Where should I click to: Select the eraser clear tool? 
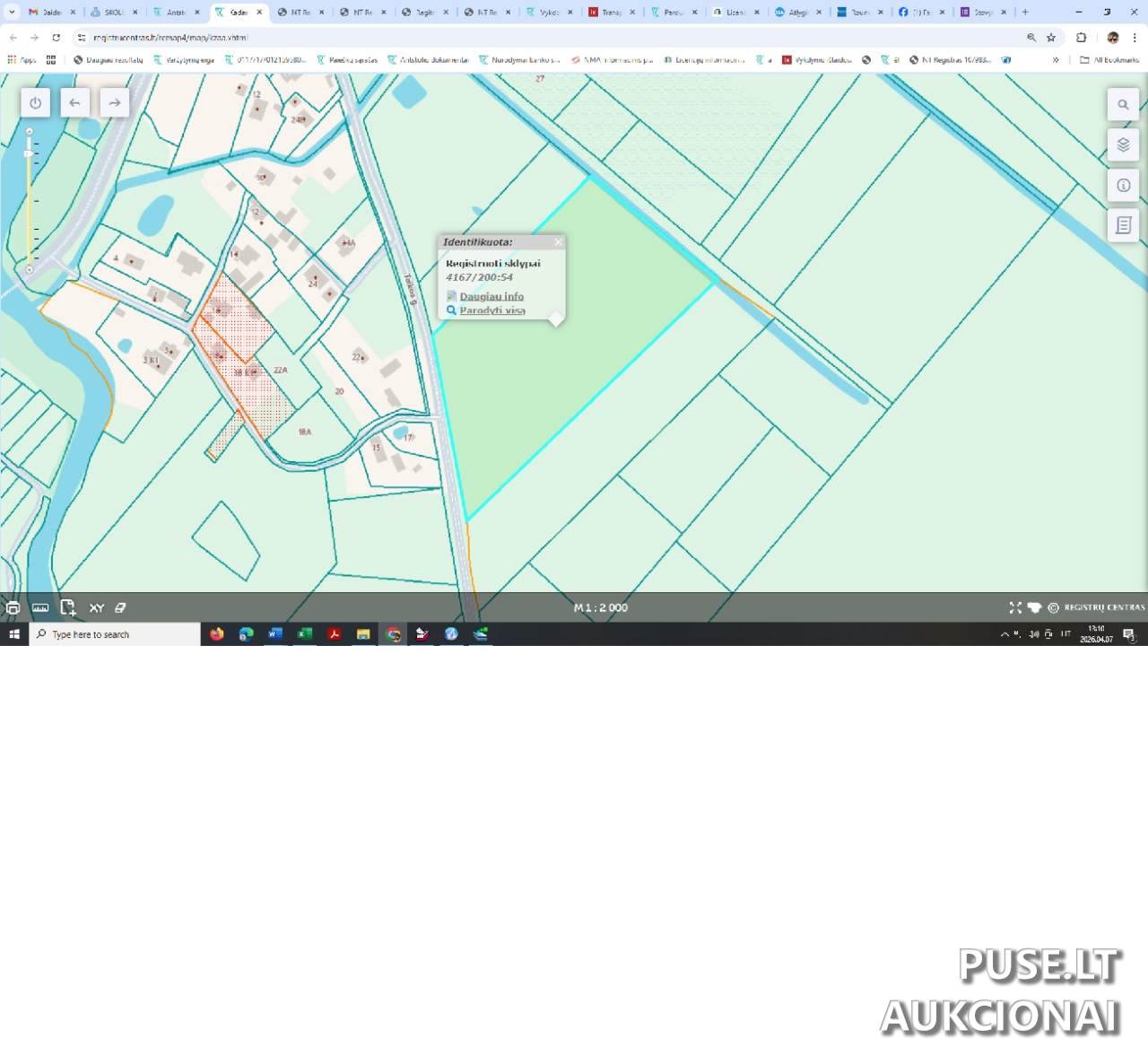point(120,608)
